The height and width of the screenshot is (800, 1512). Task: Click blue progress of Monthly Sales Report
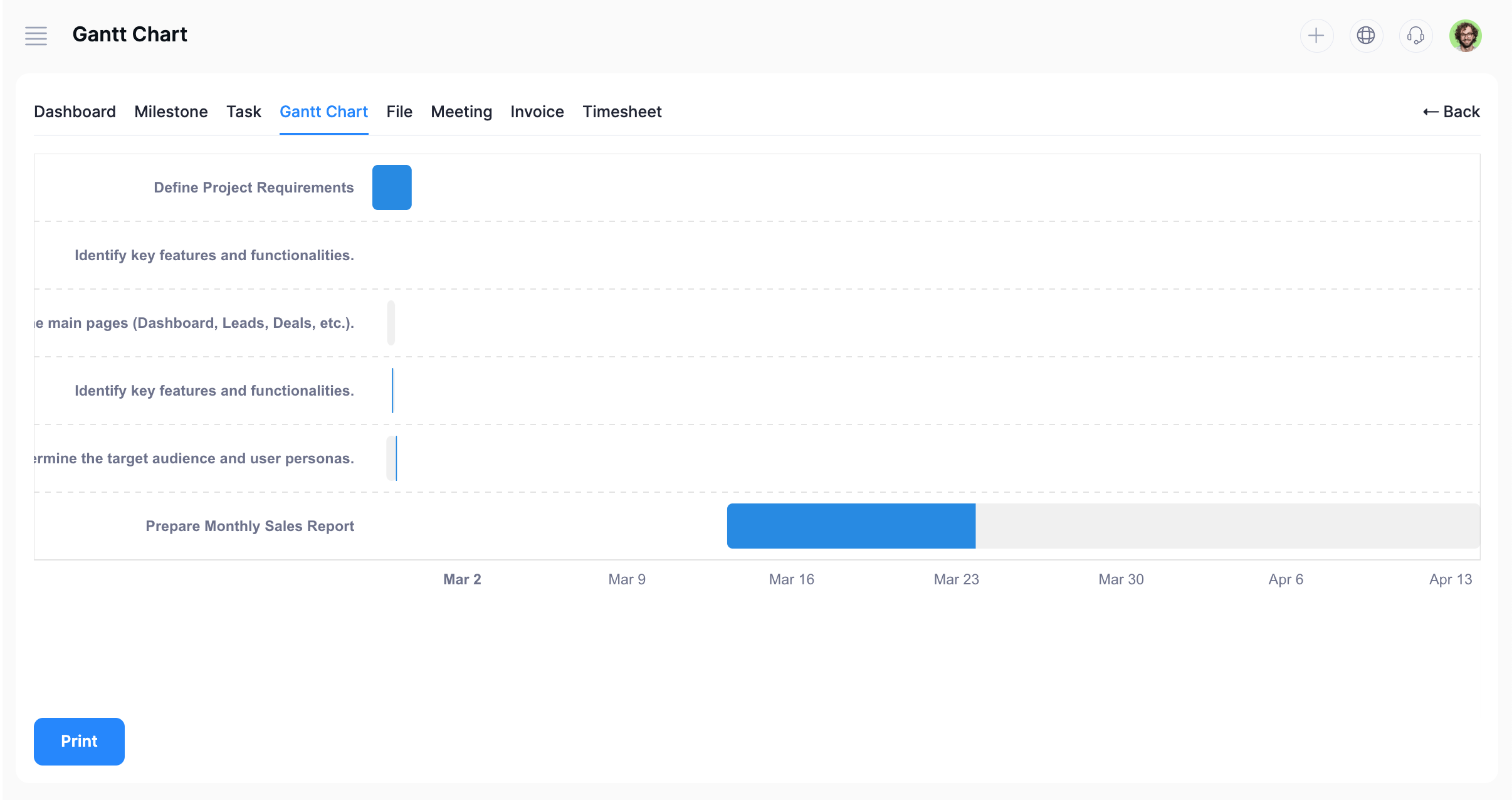pyautogui.click(x=851, y=526)
